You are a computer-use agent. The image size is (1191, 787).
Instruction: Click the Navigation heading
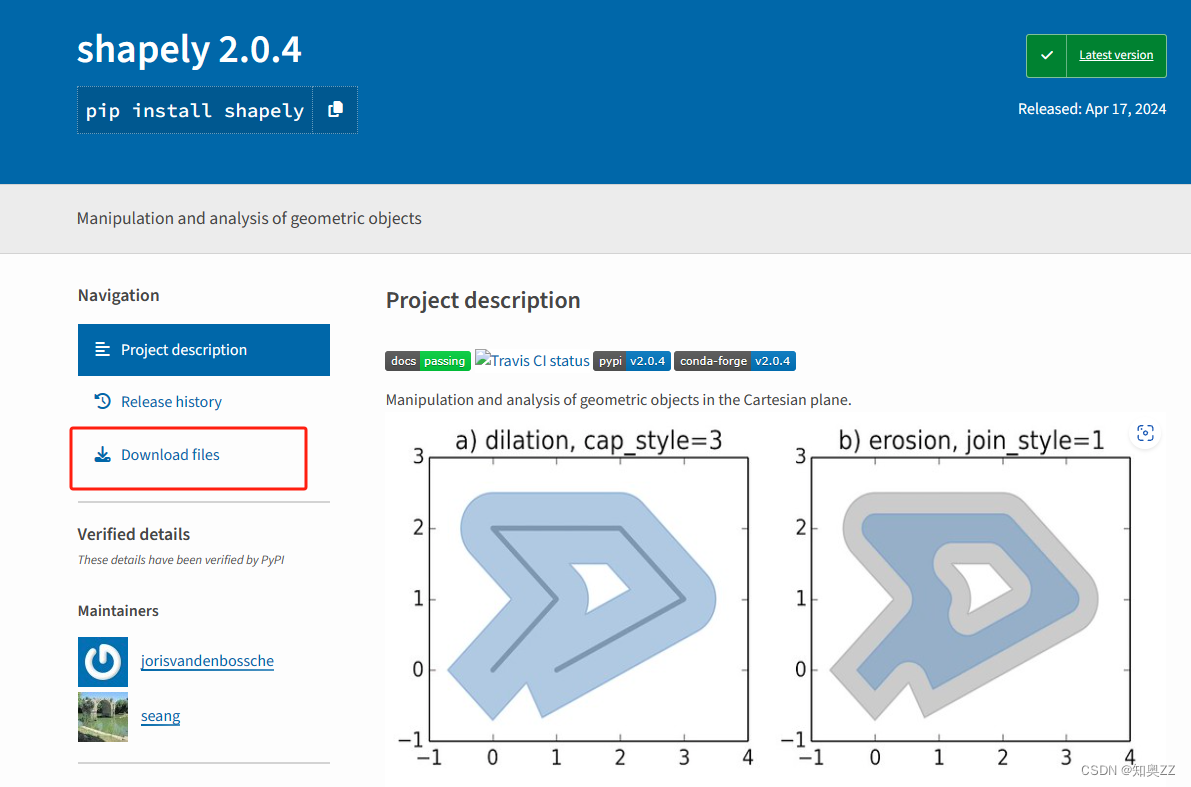118,296
